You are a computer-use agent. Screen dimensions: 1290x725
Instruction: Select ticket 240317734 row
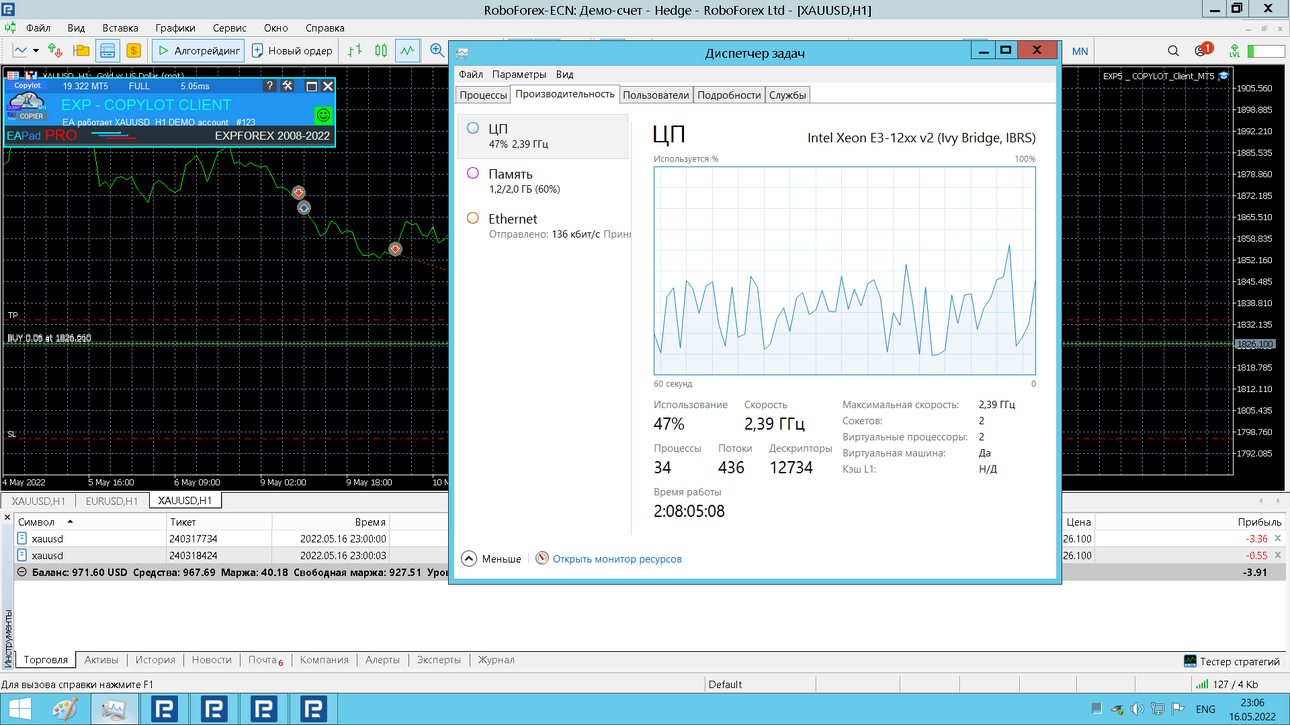point(650,539)
